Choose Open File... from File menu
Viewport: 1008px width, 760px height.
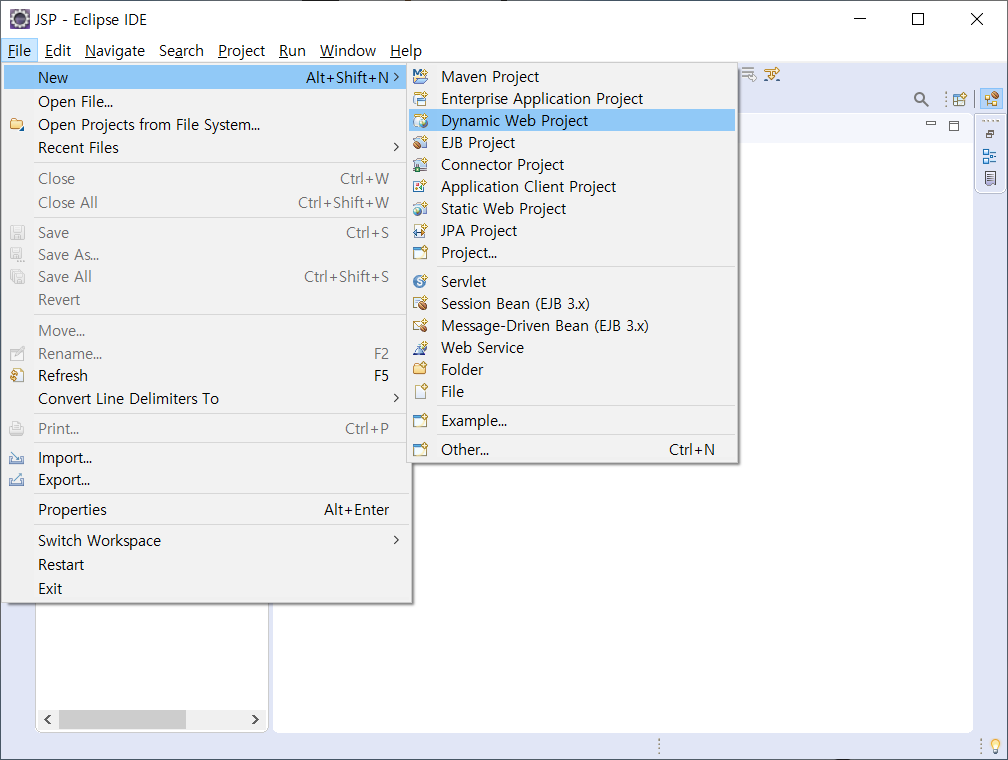[x=206, y=102]
